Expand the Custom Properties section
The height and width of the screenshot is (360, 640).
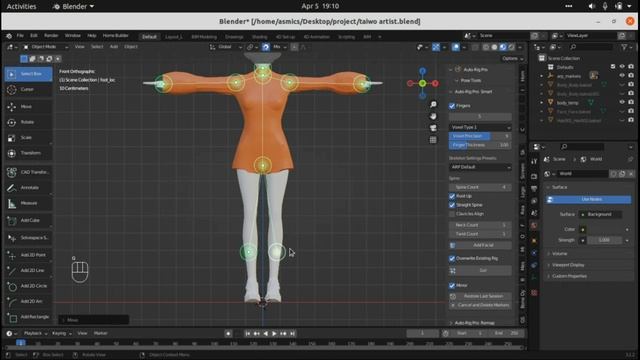(x=569, y=276)
